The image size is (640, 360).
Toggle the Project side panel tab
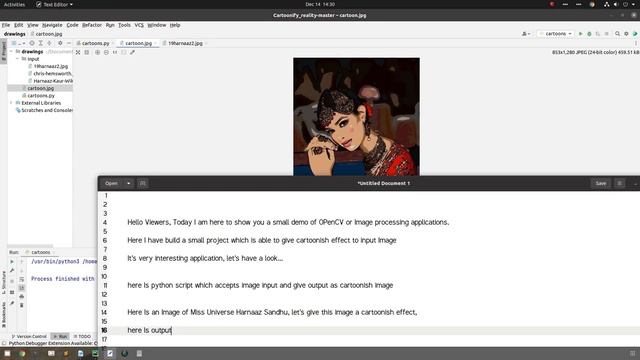click(x=4, y=51)
